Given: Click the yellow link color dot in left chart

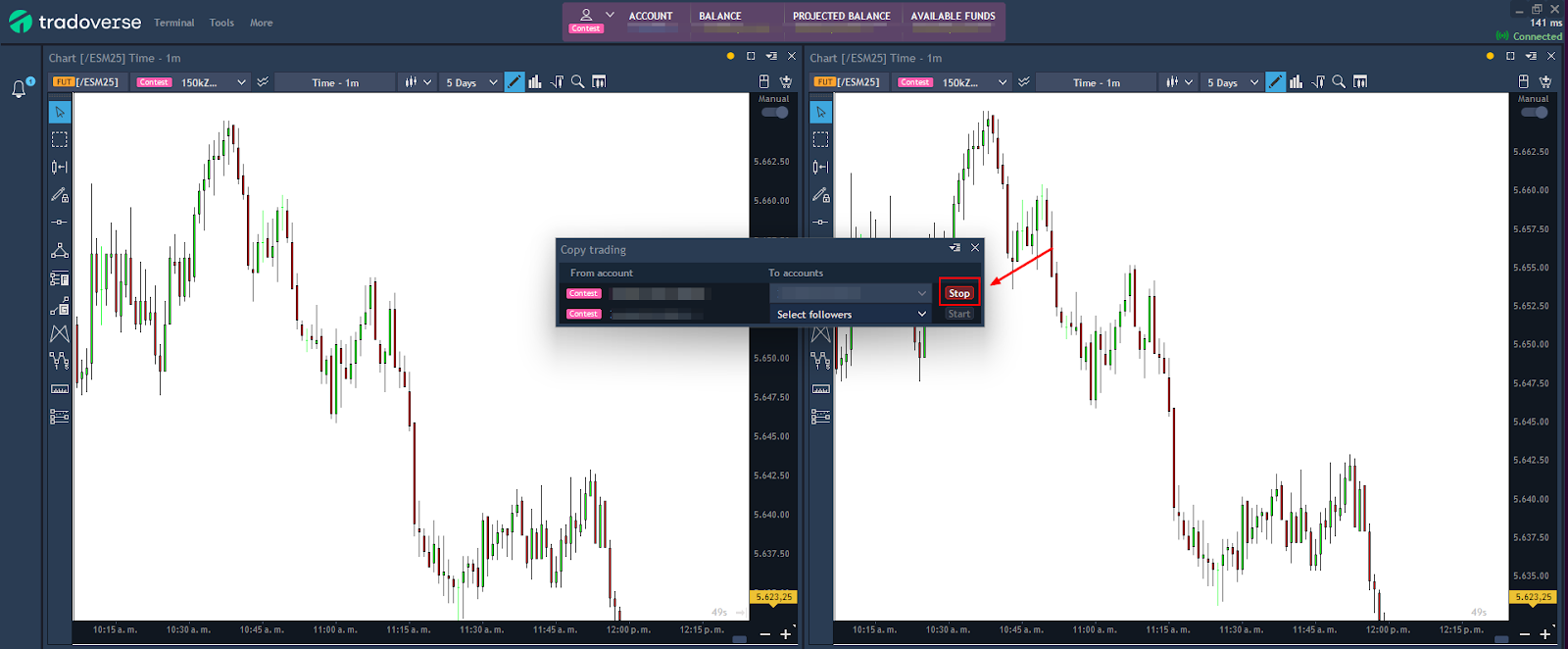Looking at the screenshot, I should pos(730,57).
